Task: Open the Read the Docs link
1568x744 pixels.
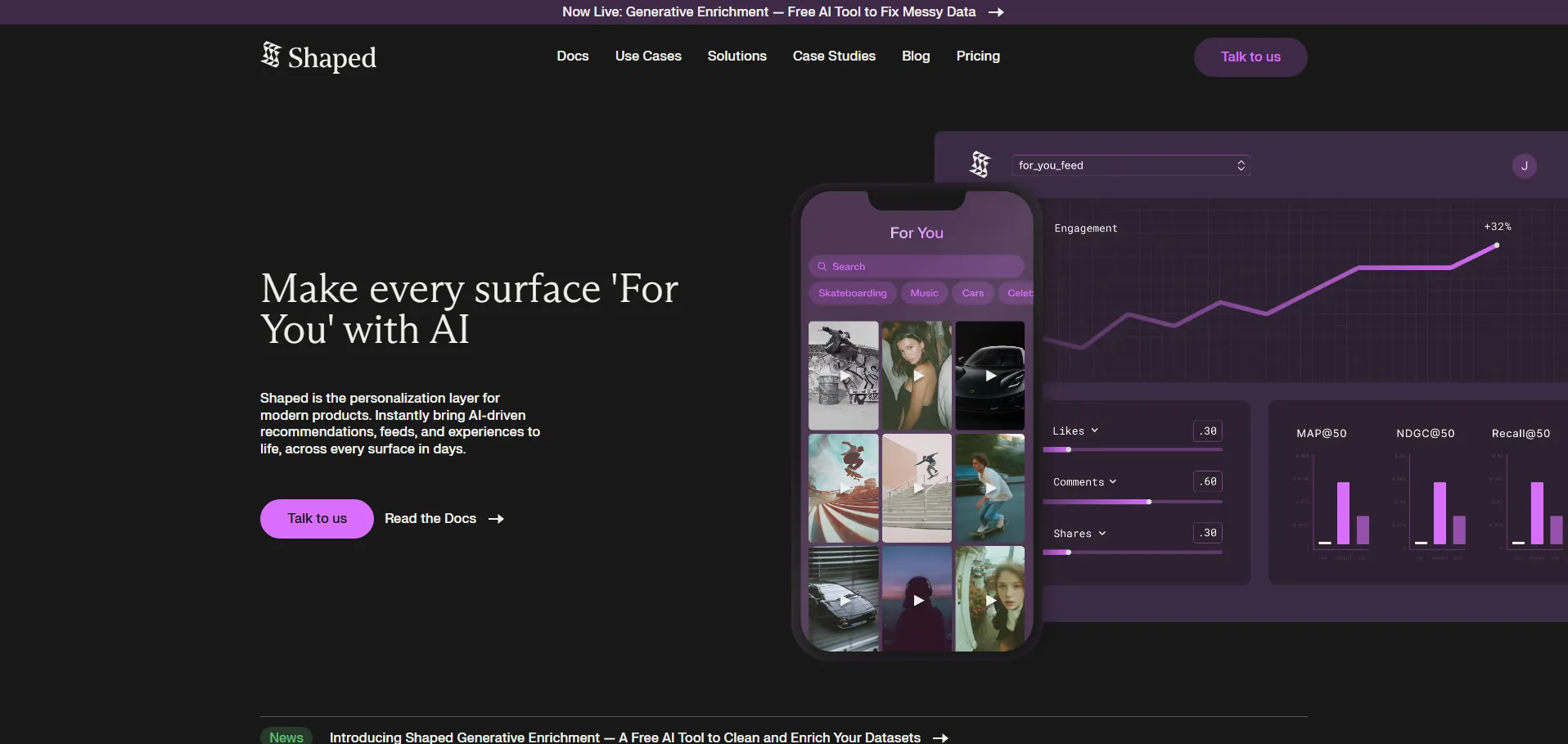Action: 430,519
